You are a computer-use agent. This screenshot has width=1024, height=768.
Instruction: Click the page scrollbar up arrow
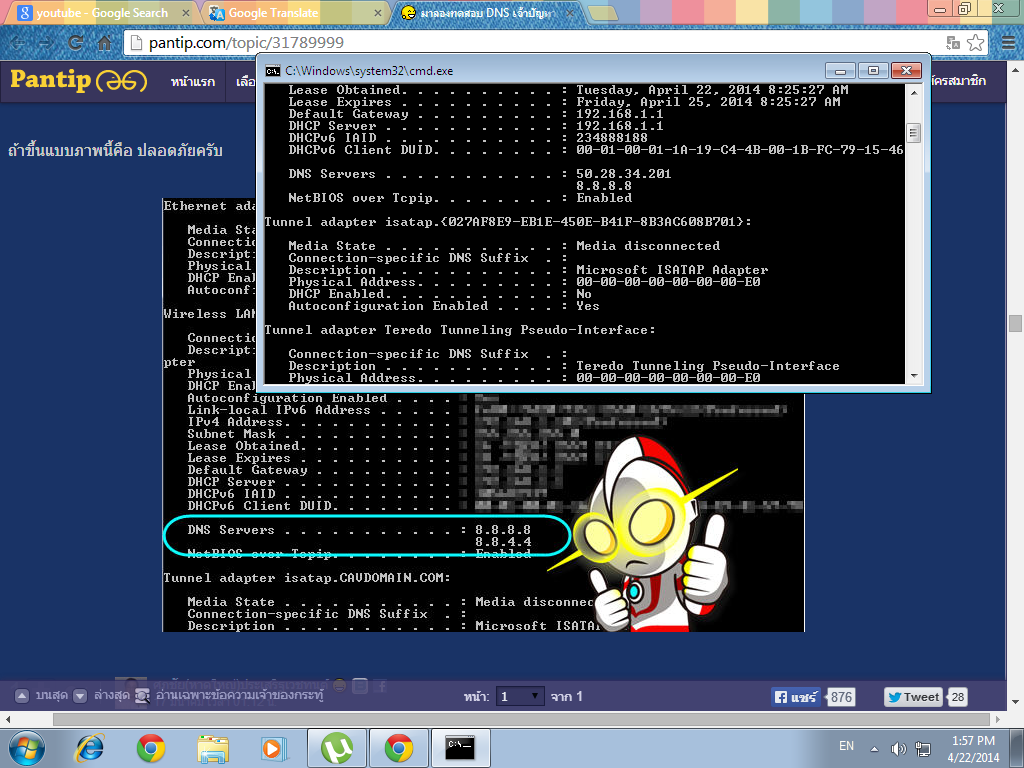click(x=1015, y=69)
